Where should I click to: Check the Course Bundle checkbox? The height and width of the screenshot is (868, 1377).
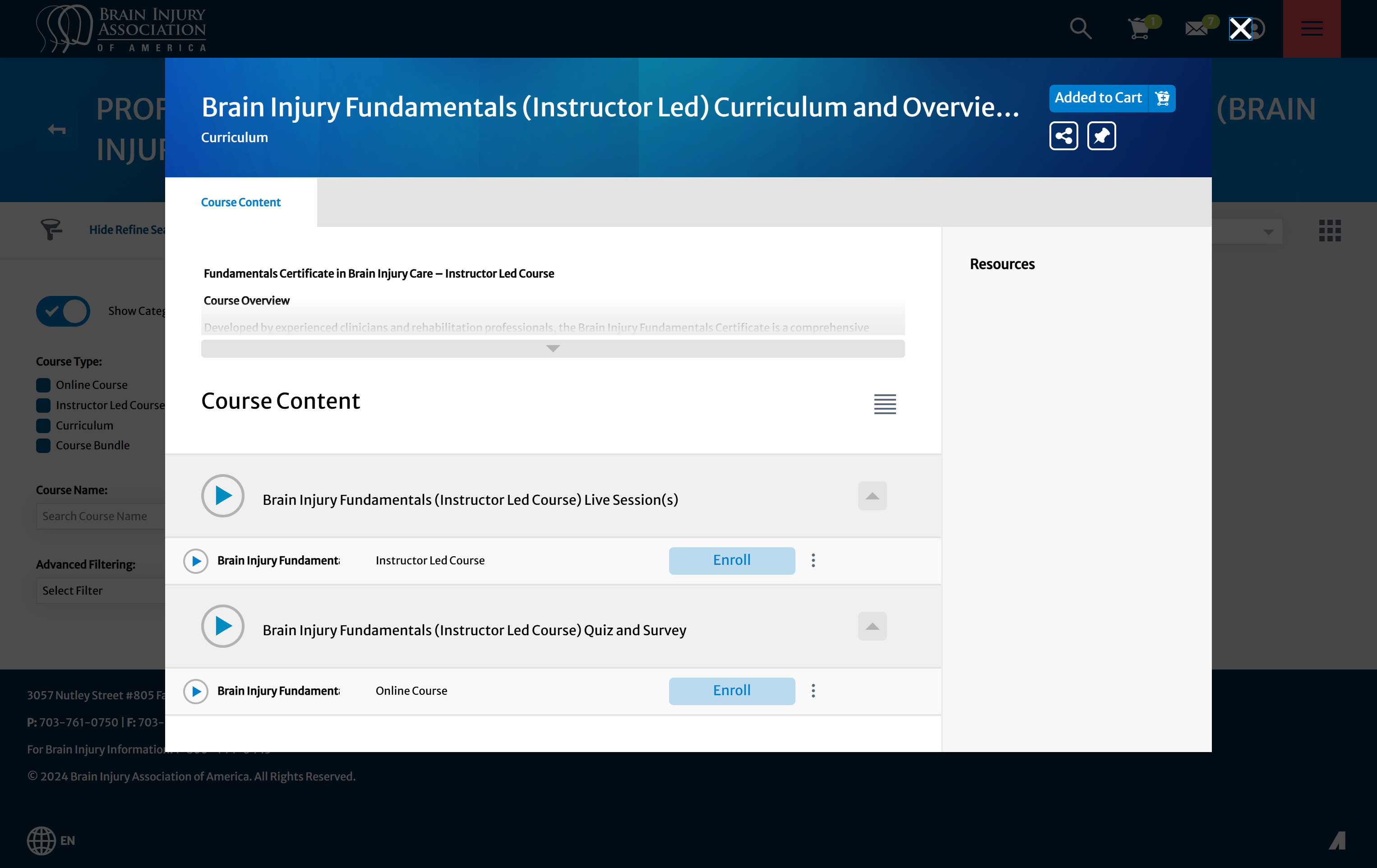coord(43,445)
